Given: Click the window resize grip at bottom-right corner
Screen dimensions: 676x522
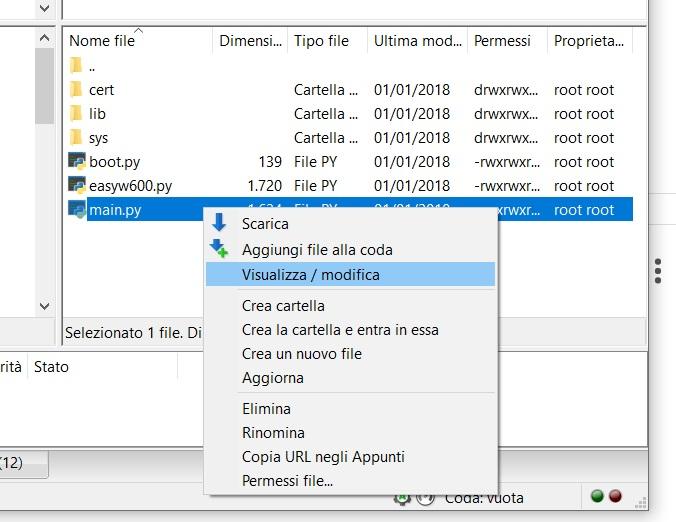Looking at the screenshot, I should (x=641, y=503).
